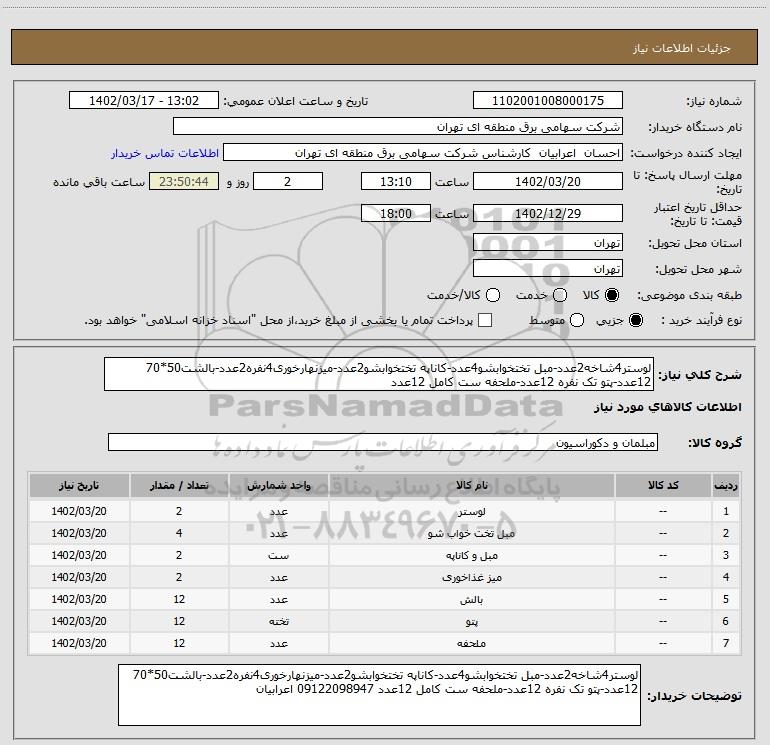Screen dimensions: 770x745
Task: Click unit cell ست in row 3
Action: pos(278,555)
